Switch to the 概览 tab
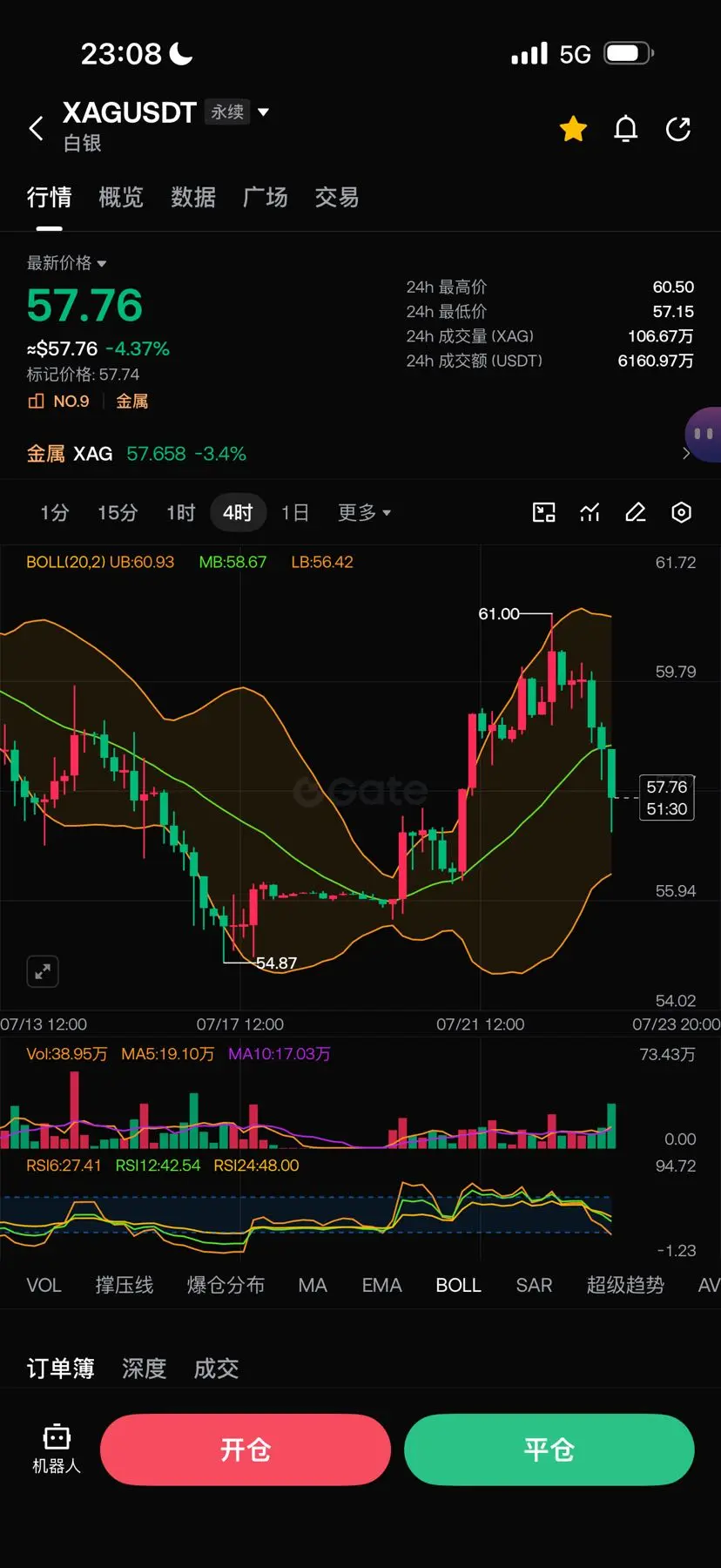 [121, 198]
